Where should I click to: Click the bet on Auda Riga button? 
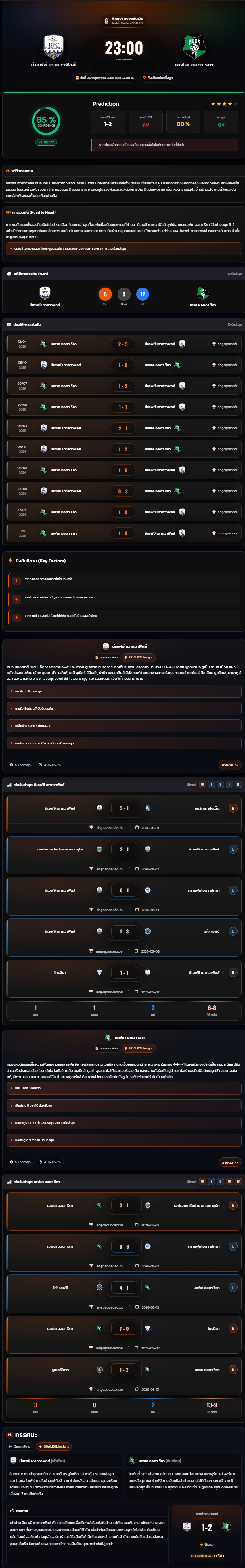pyautogui.click(x=207, y=1556)
